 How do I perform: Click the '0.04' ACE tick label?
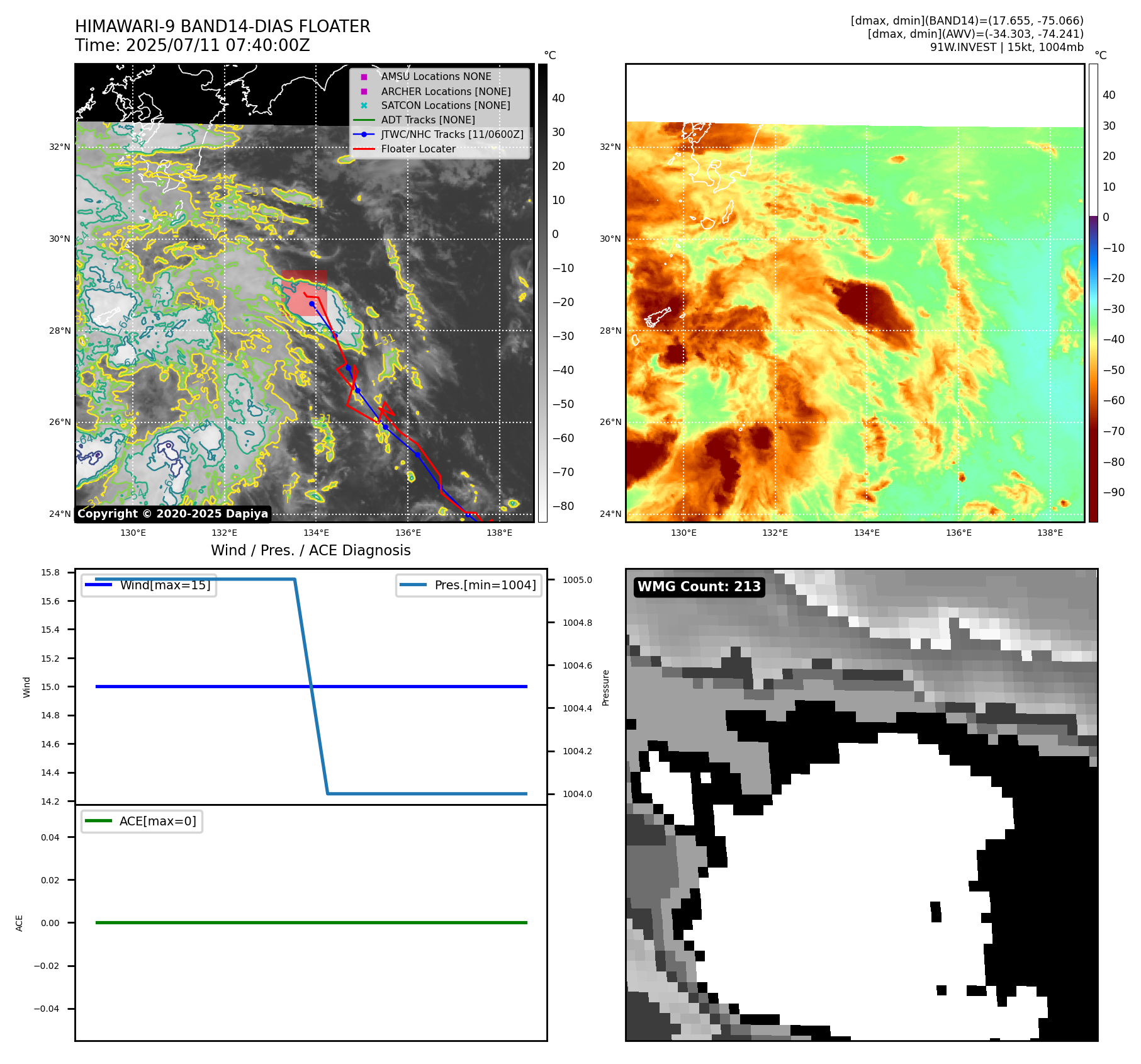(50, 837)
